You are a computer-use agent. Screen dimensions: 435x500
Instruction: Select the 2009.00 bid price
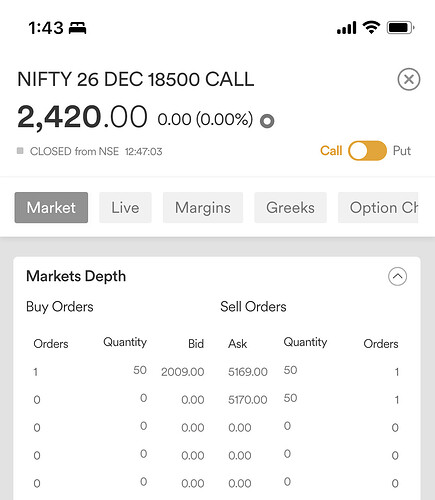pyautogui.click(x=183, y=372)
